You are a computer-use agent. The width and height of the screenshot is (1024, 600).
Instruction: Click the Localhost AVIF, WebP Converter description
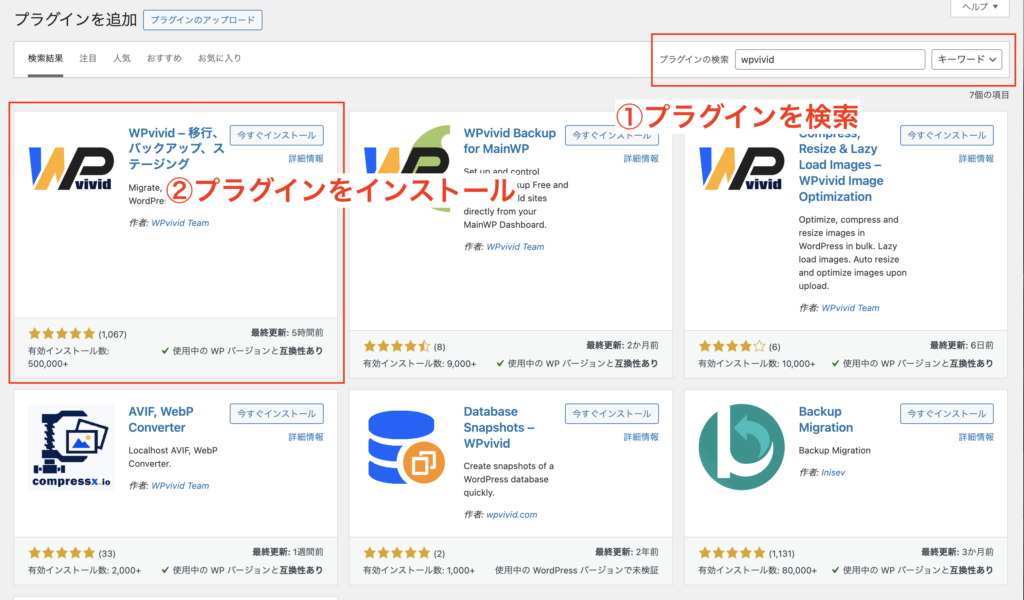pos(173,457)
